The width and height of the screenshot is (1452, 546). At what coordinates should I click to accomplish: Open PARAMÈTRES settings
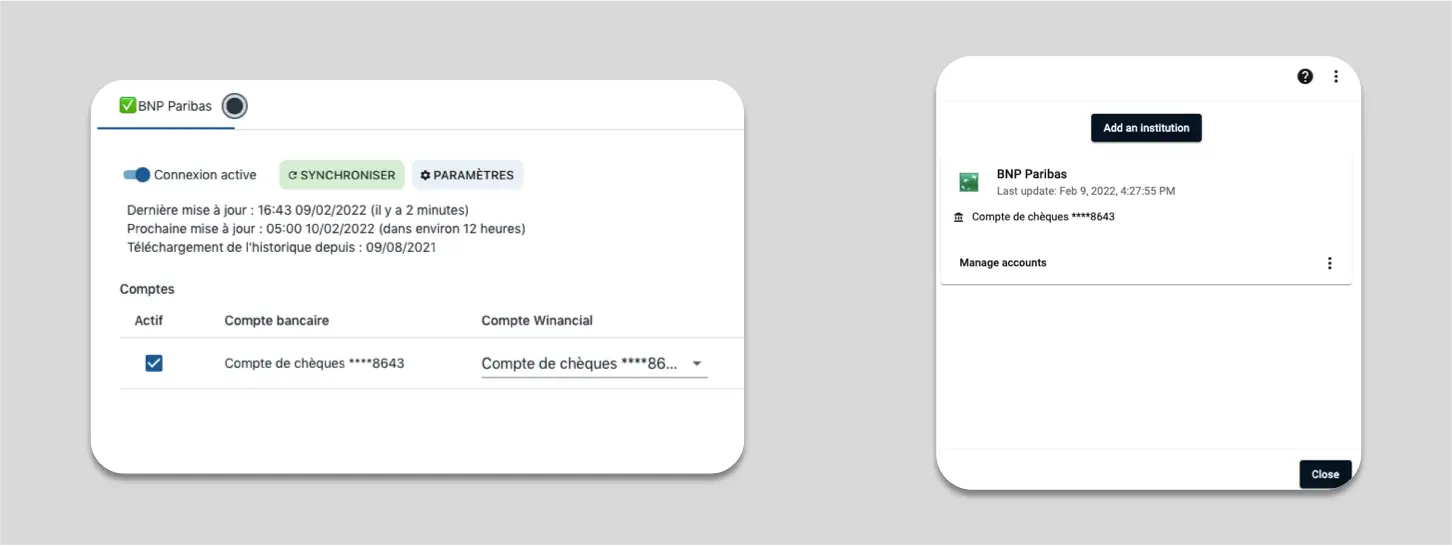[x=467, y=175]
